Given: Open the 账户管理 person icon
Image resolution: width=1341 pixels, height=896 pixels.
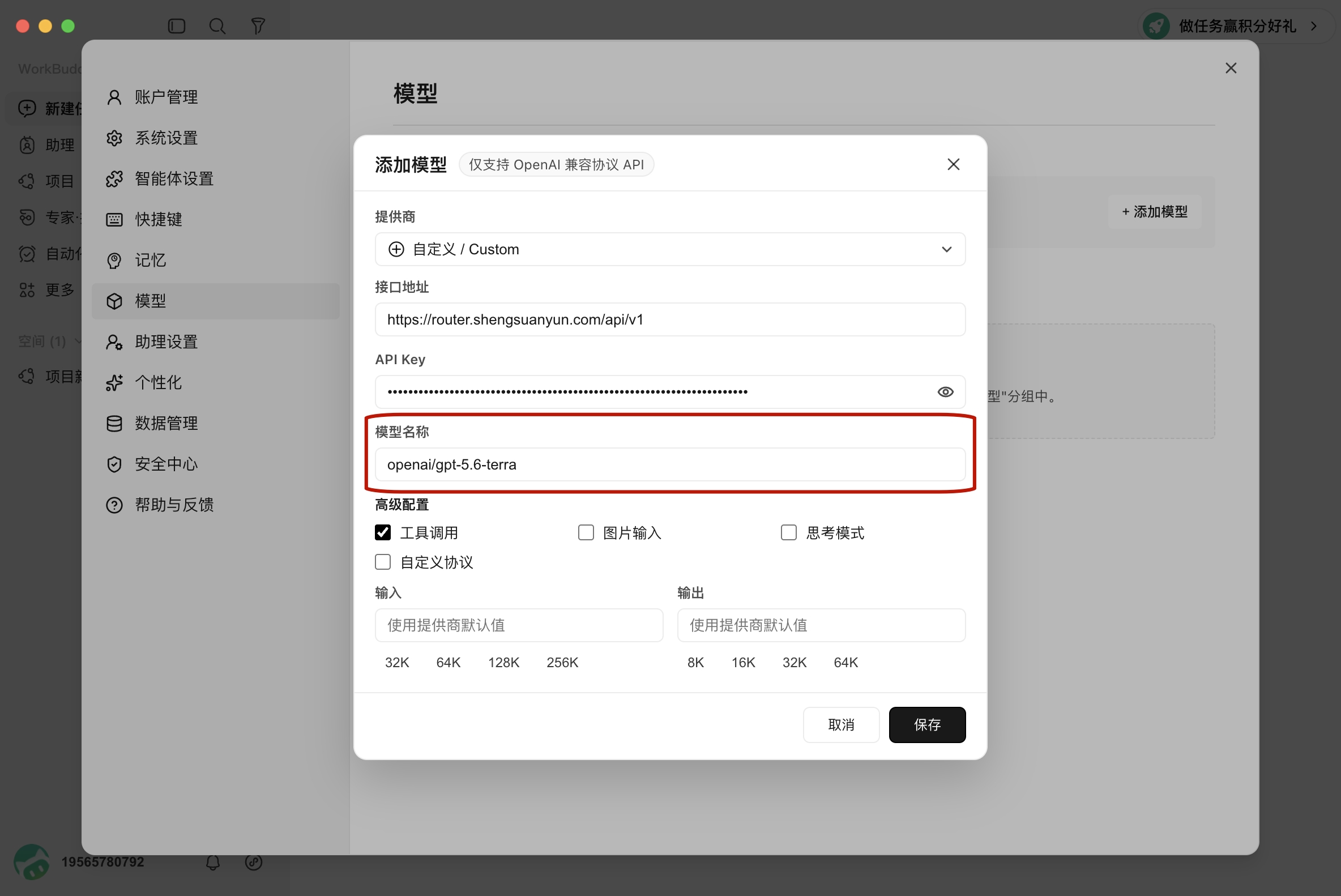Looking at the screenshot, I should coord(114,97).
